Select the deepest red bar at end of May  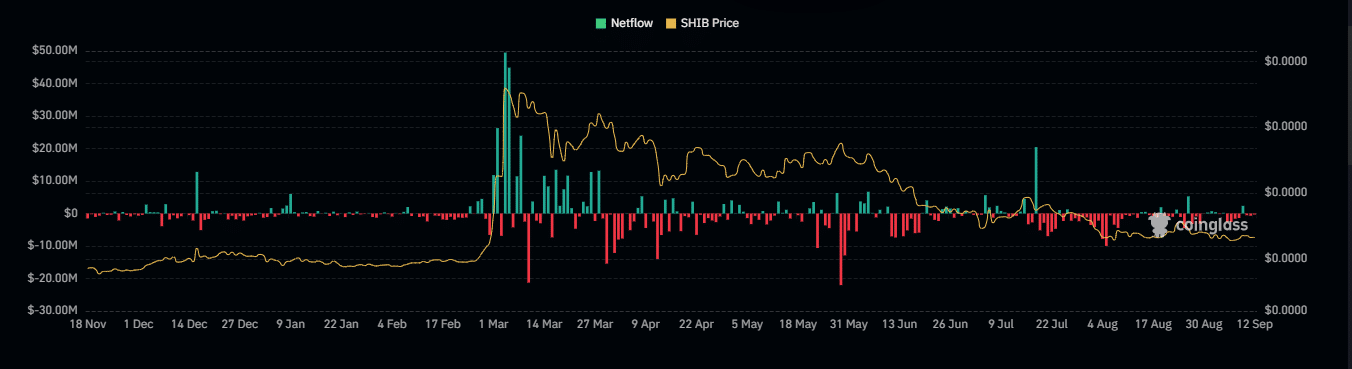(841, 250)
